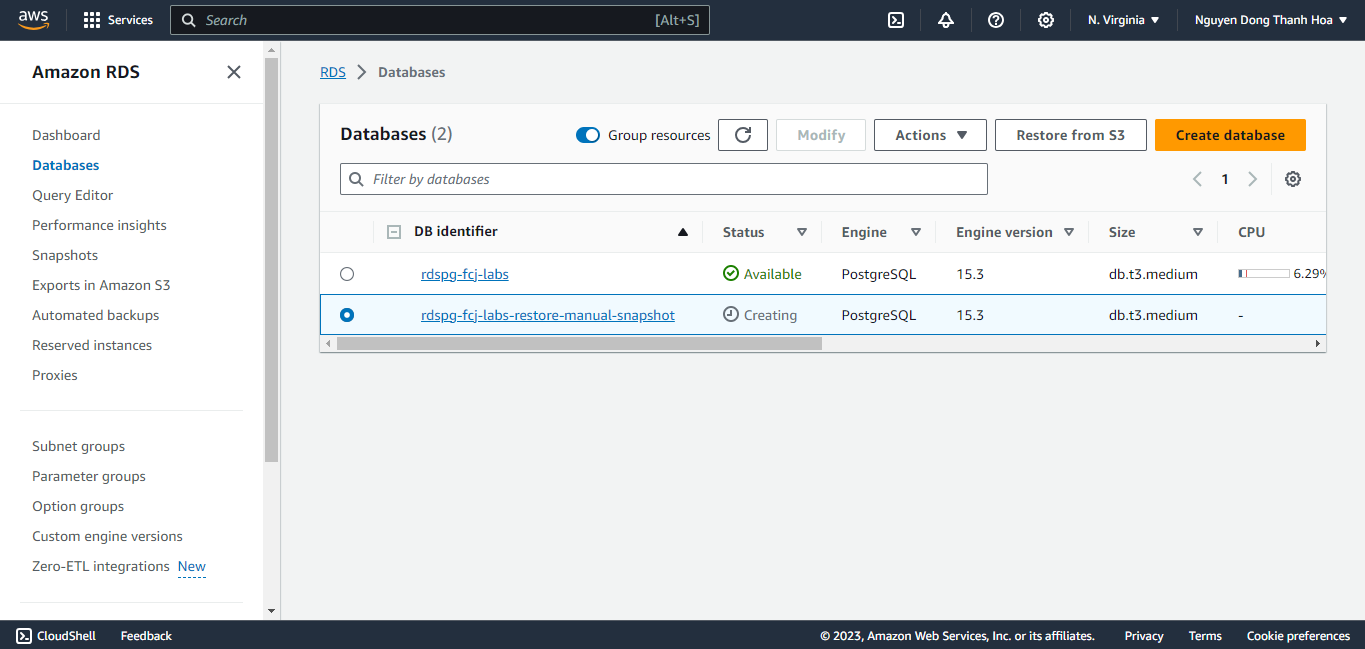Go to previous page of databases
The height and width of the screenshot is (649, 1365).
[1197, 179]
